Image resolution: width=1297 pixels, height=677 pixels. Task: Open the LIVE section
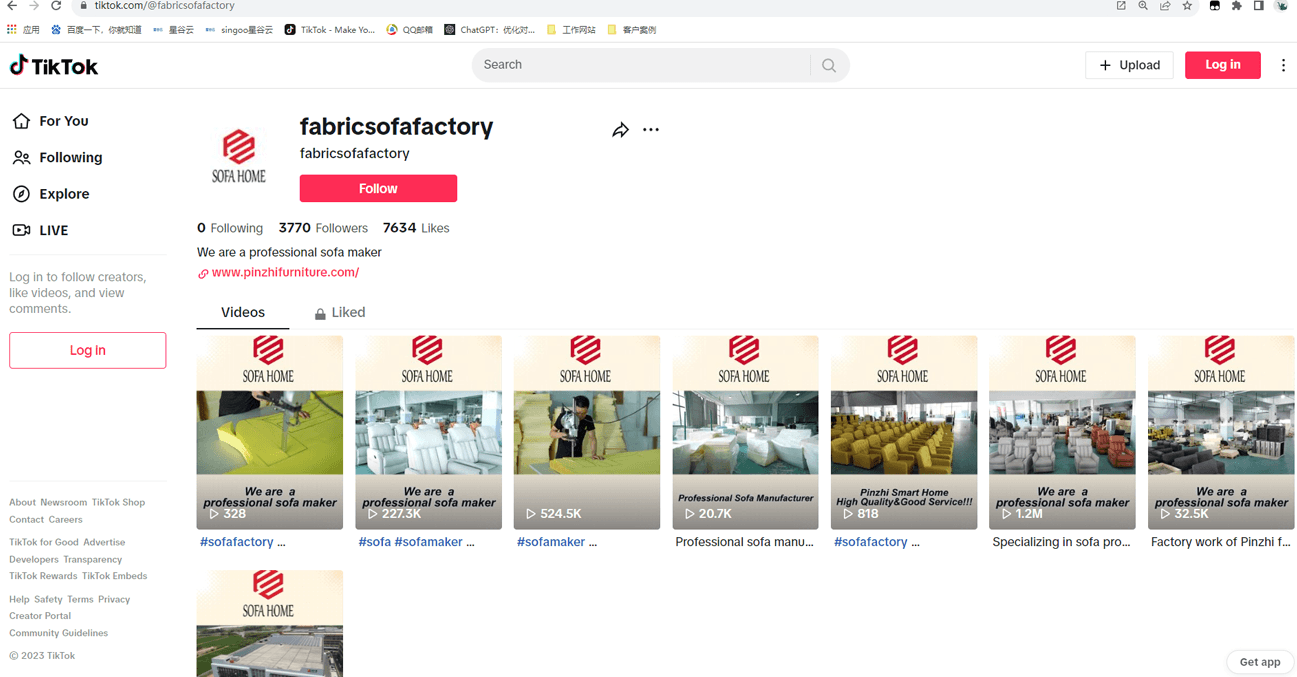tap(41, 230)
